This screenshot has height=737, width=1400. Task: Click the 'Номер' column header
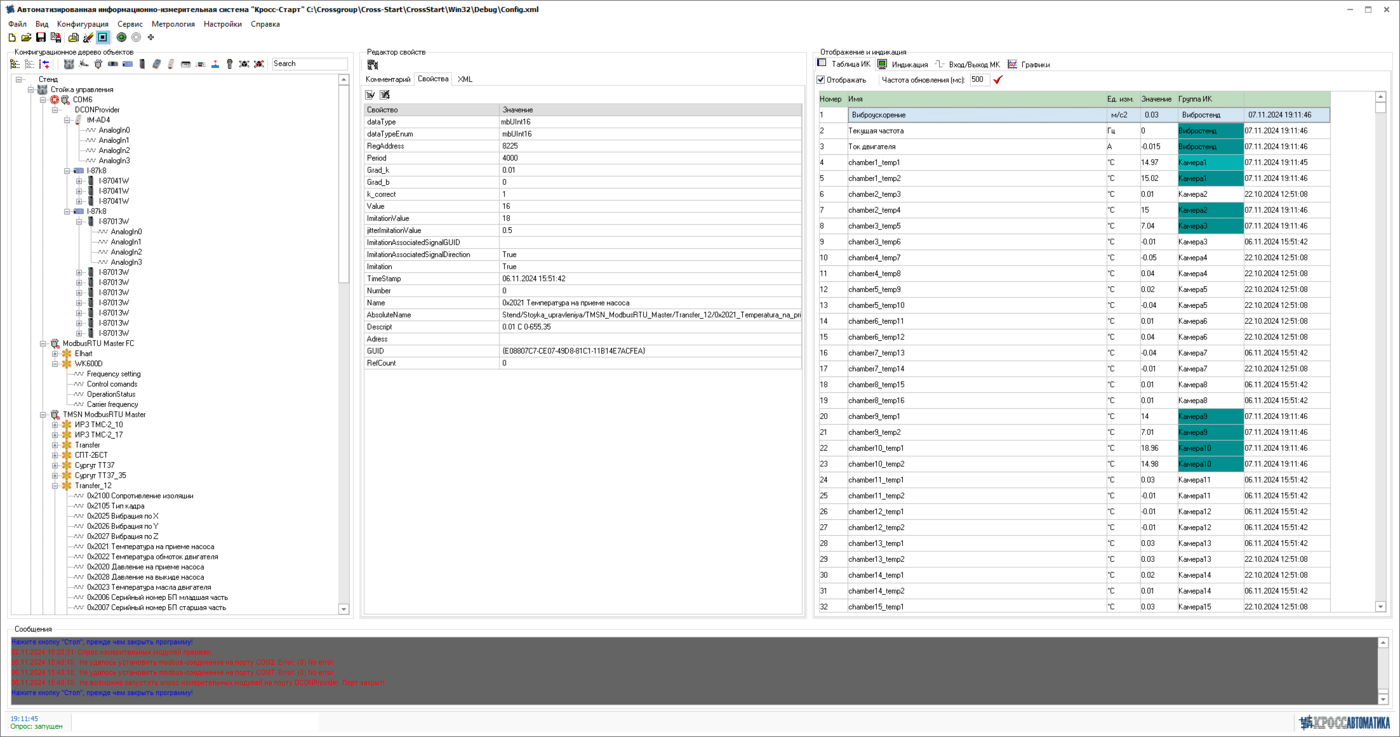click(x=832, y=99)
